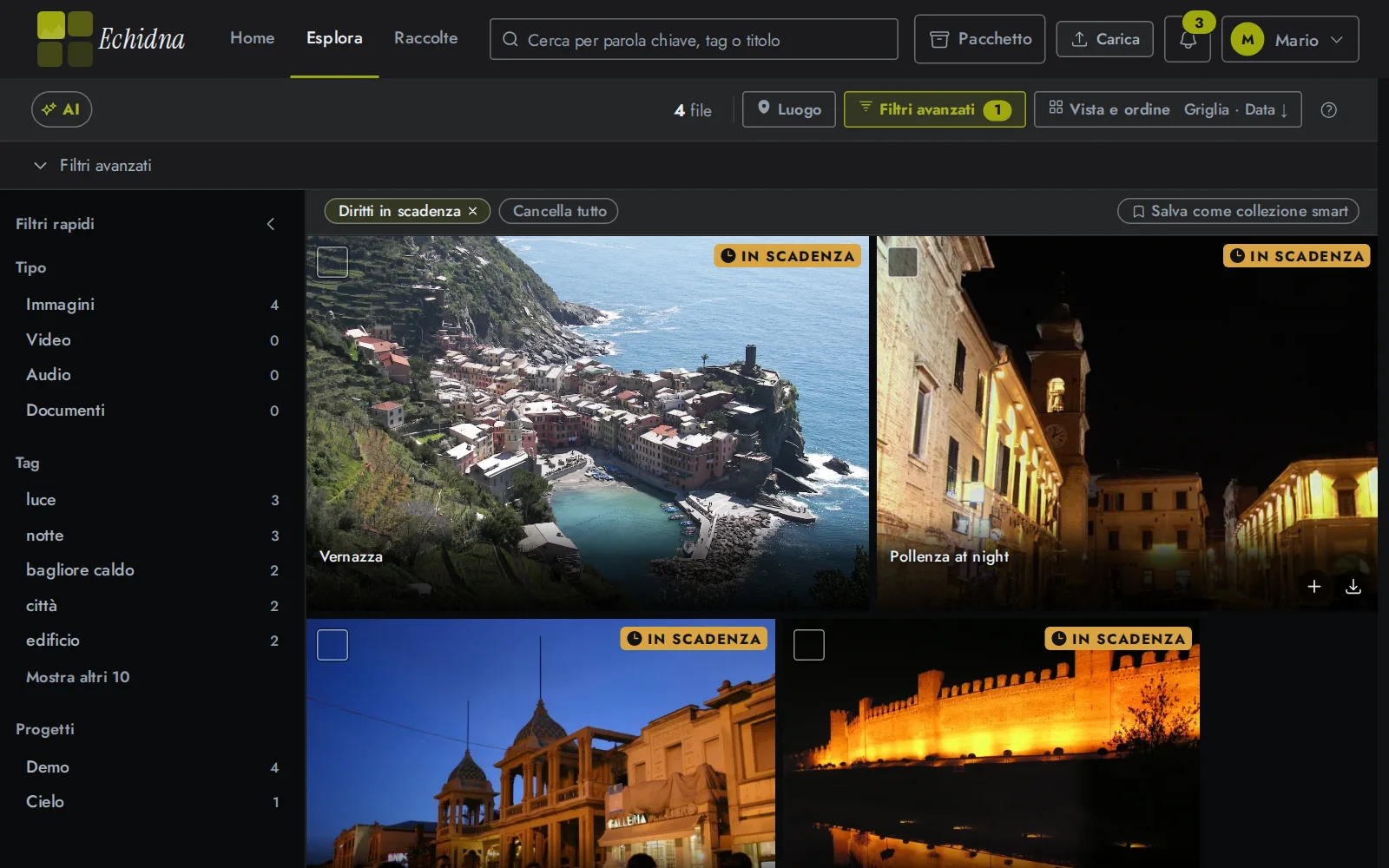Filter by the luce tag
Image resolution: width=1389 pixels, height=868 pixels.
[x=152, y=500]
